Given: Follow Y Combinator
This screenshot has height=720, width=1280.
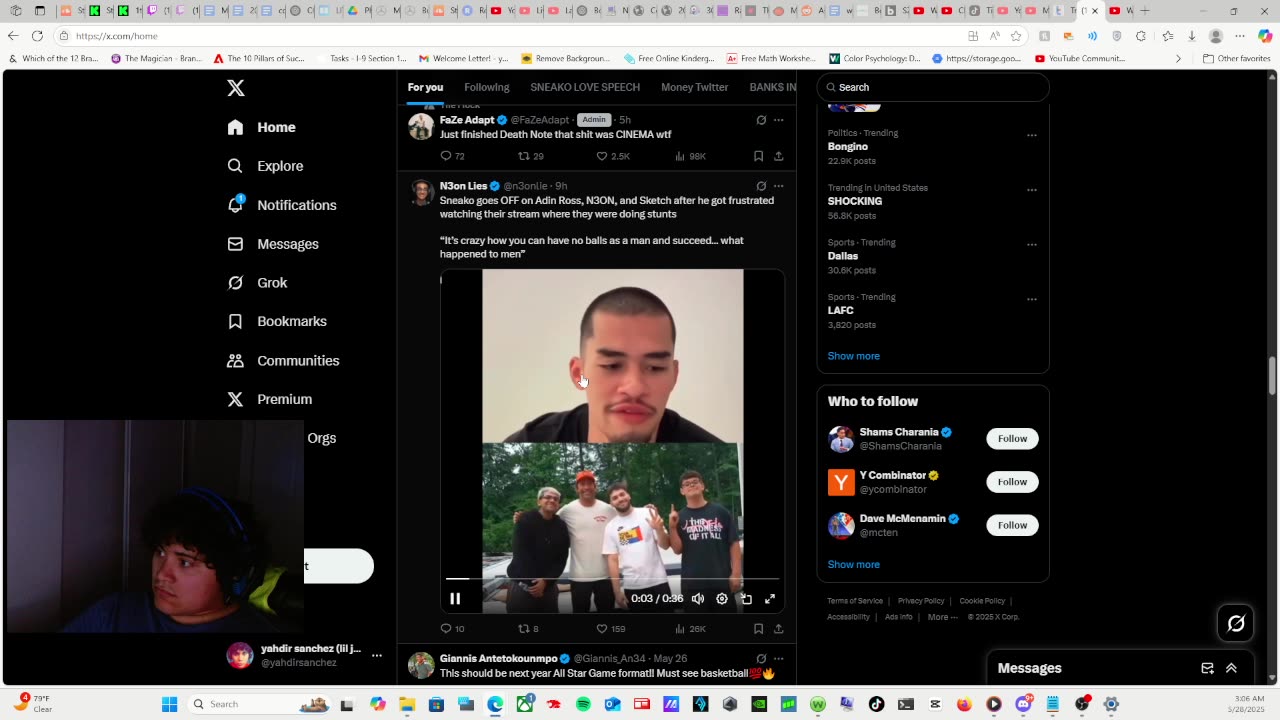Looking at the screenshot, I should click(1012, 481).
